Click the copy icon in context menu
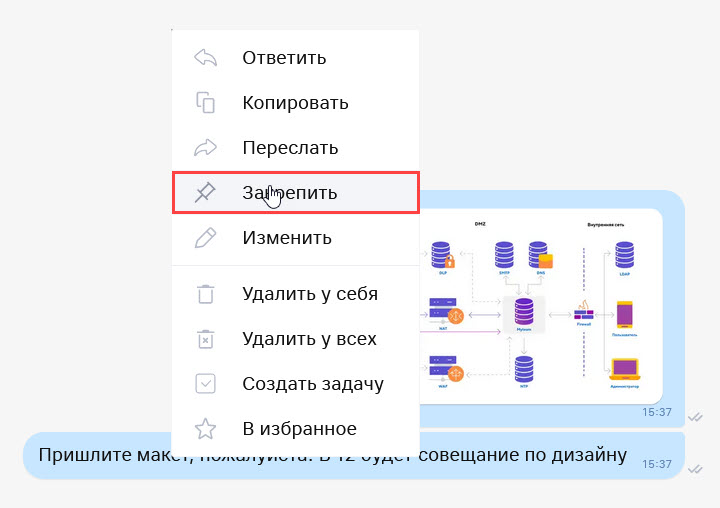The height and width of the screenshot is (508, 720). (205, 102)
